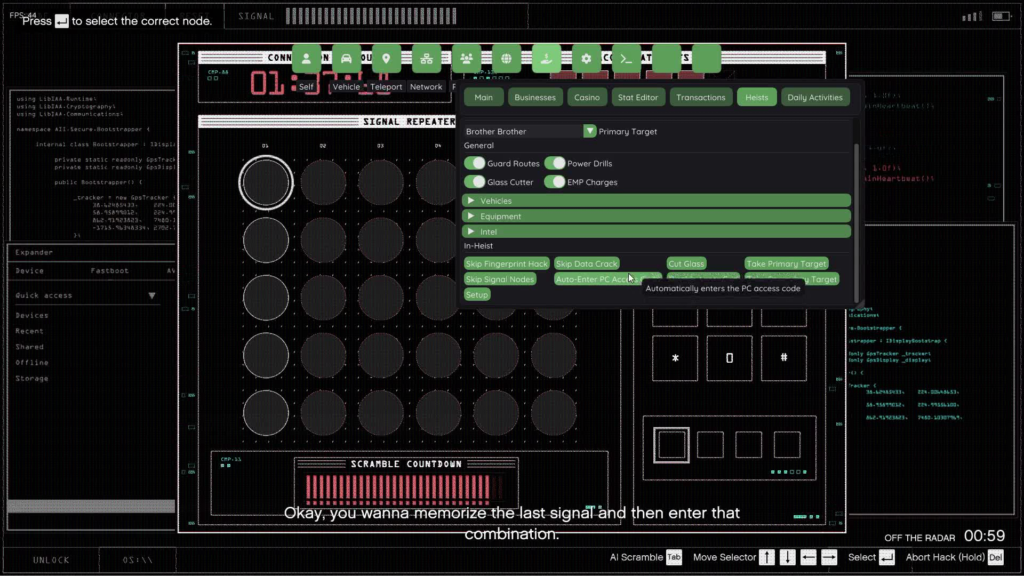The height and width of the screenshot is (576, 1024).
Task: Open the Self (person) icon menu
Action: pos(306,59)
